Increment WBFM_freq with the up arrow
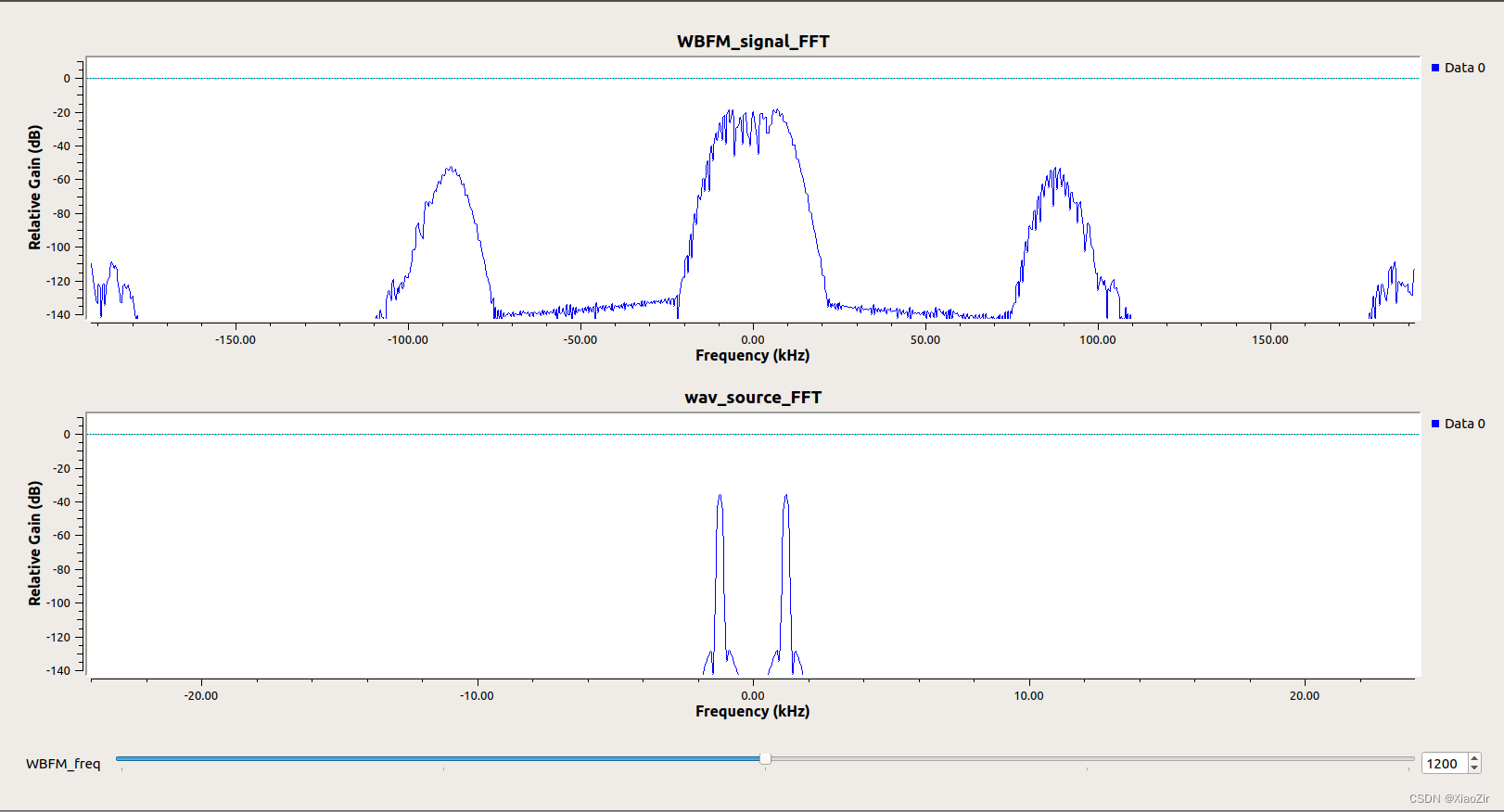 click(x=1474, y=759)
